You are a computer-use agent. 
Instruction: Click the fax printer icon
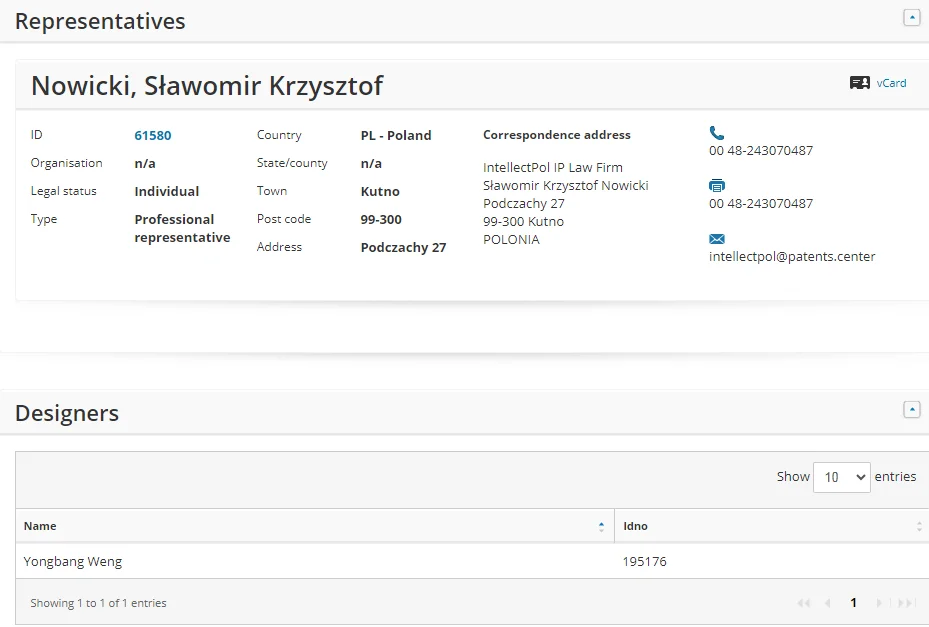716,185
